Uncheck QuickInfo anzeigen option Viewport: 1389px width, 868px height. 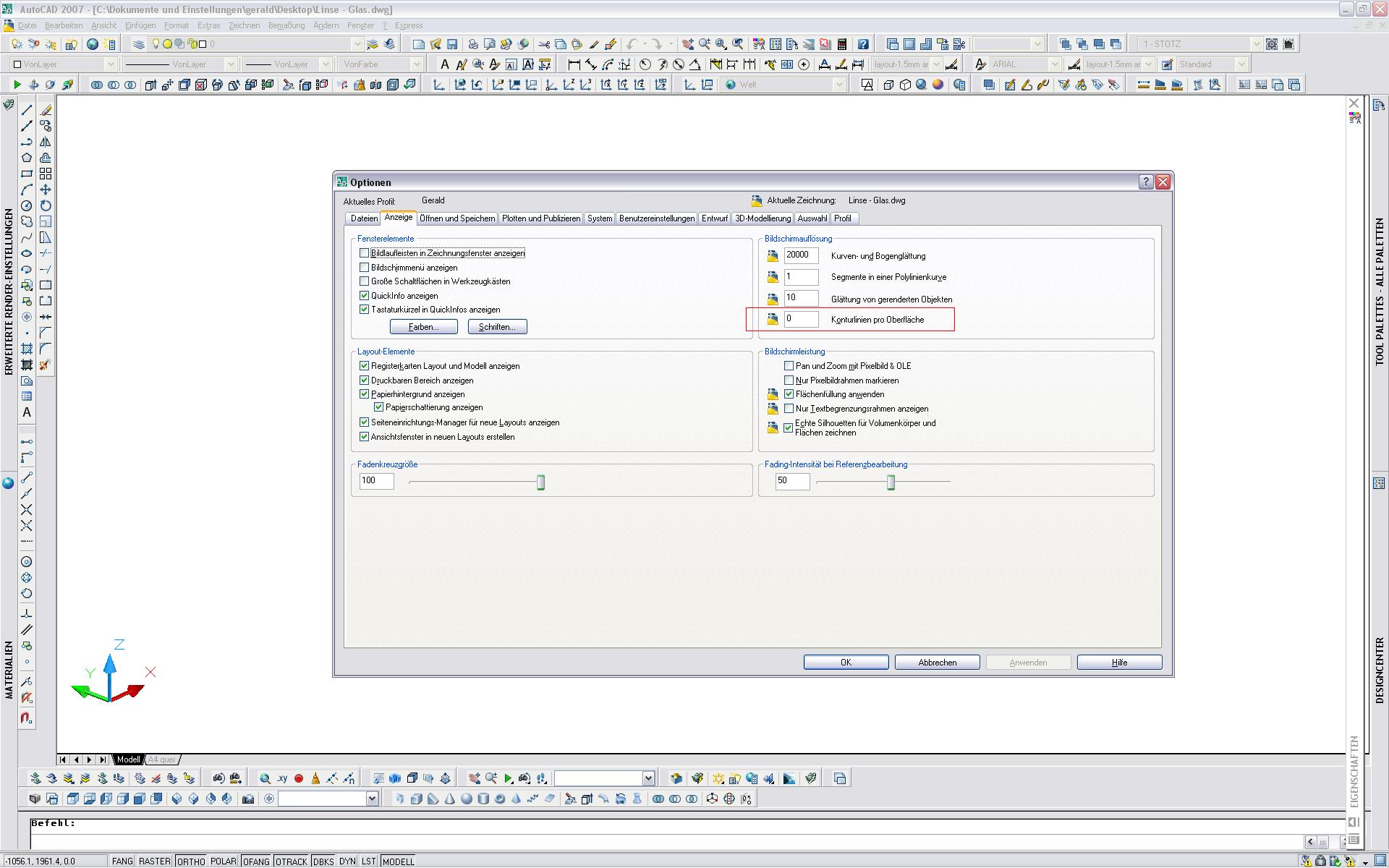[365, 296]
